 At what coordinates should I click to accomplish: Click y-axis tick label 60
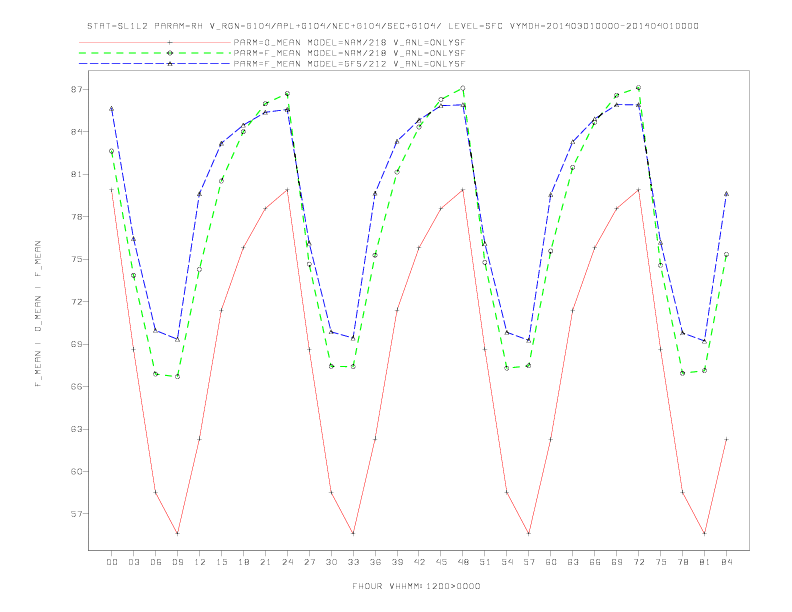[76, 472]
